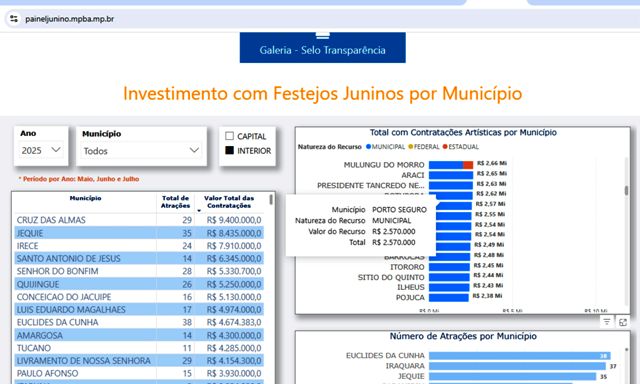Viewport: 640px width, 384px height.
Task: Click the filter icon below the chart
Action: 607,322
